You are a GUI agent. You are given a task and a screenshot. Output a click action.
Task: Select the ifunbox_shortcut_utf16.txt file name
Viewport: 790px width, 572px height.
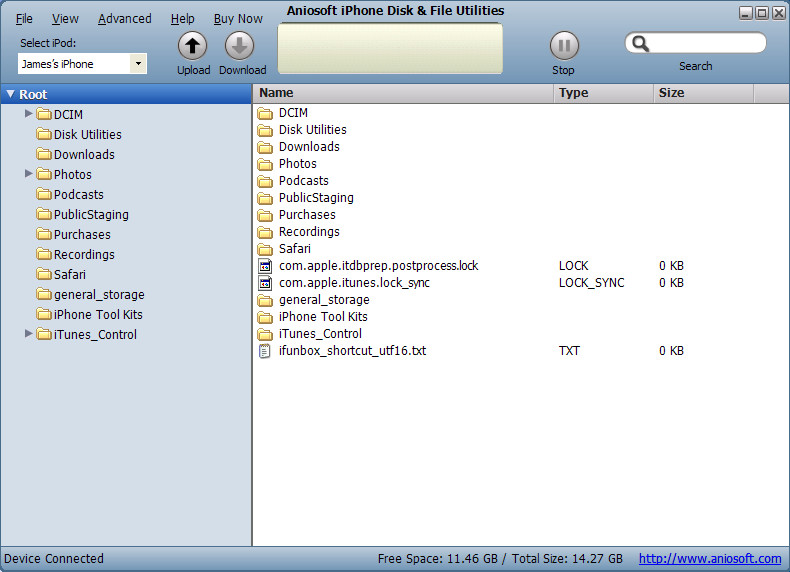352,351
